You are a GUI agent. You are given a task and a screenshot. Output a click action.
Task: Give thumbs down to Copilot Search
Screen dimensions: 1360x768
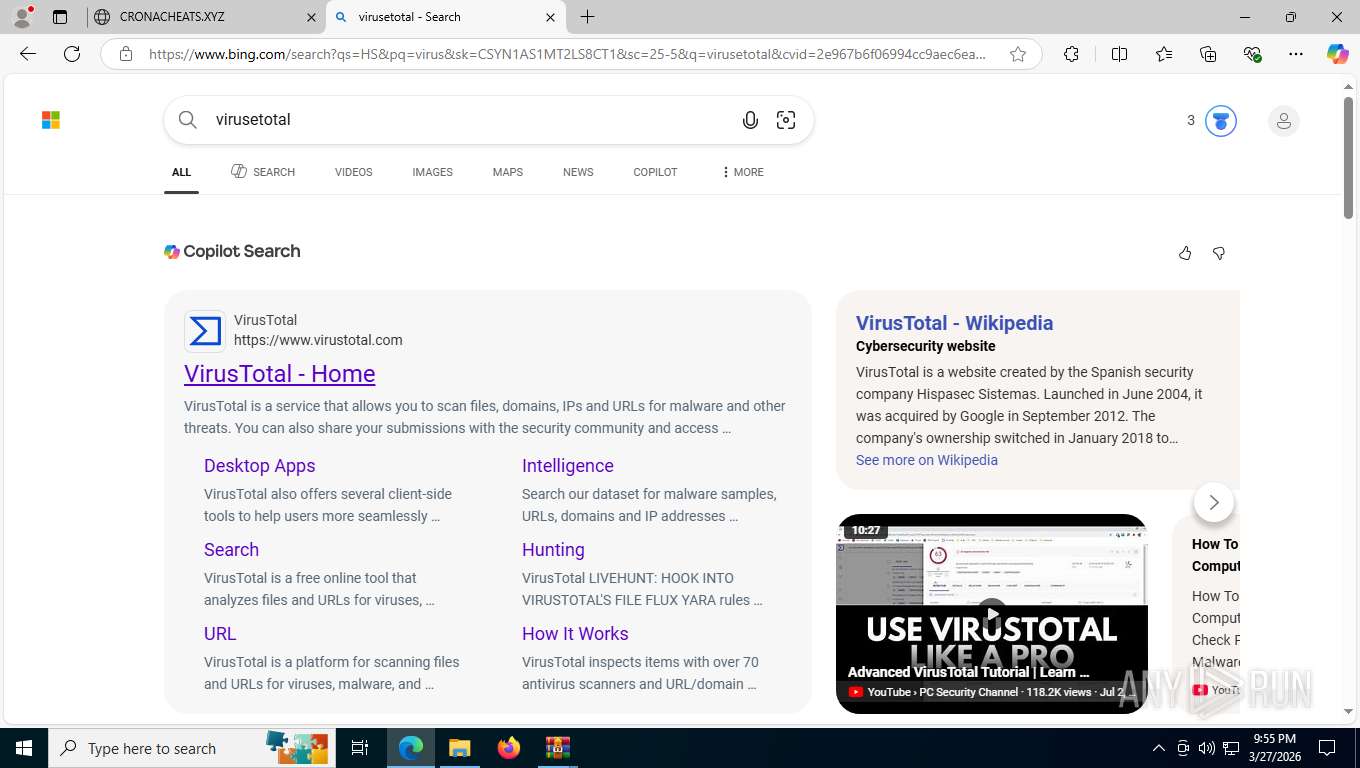pos(1219,253)
